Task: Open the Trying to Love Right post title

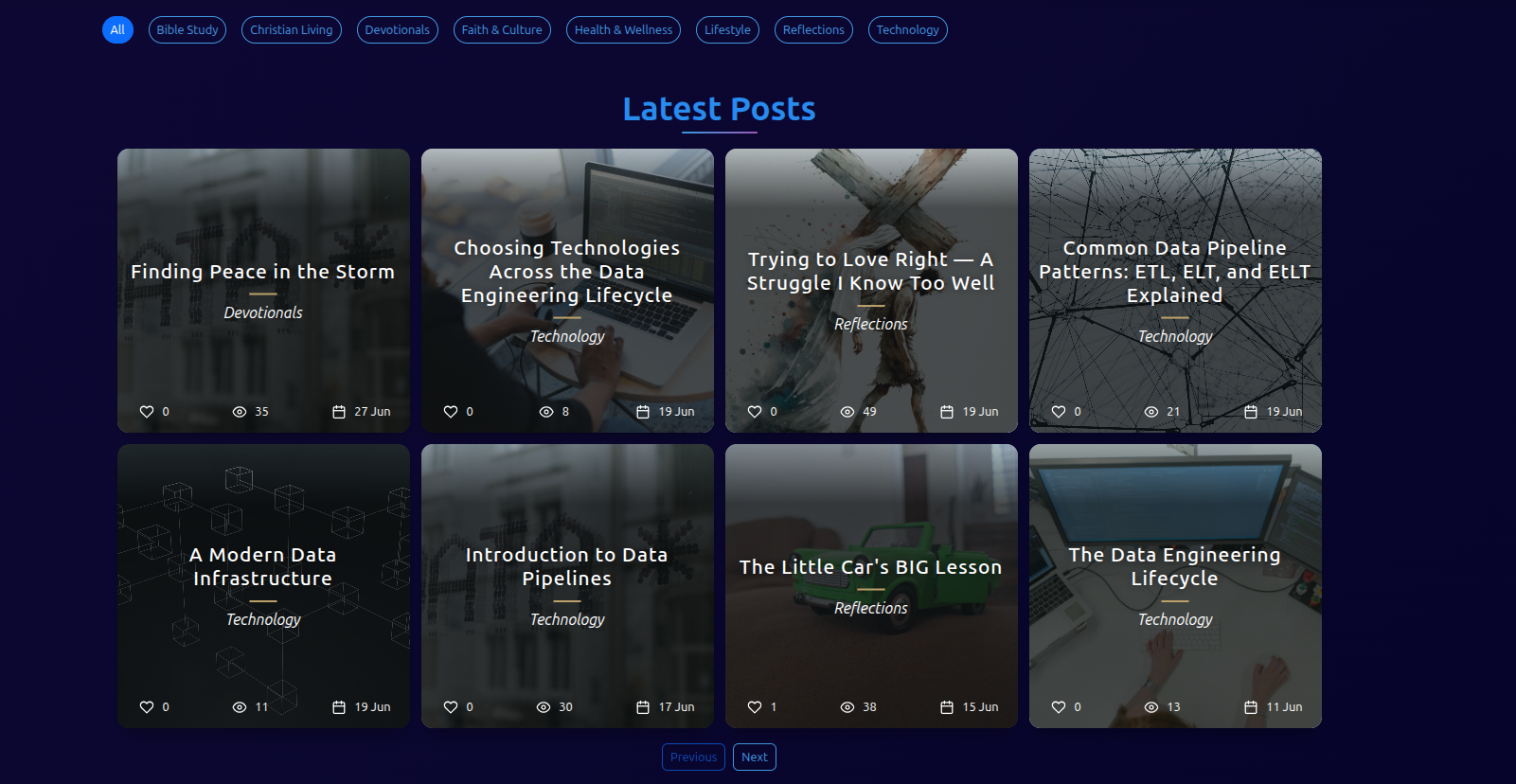Action: 871,272
